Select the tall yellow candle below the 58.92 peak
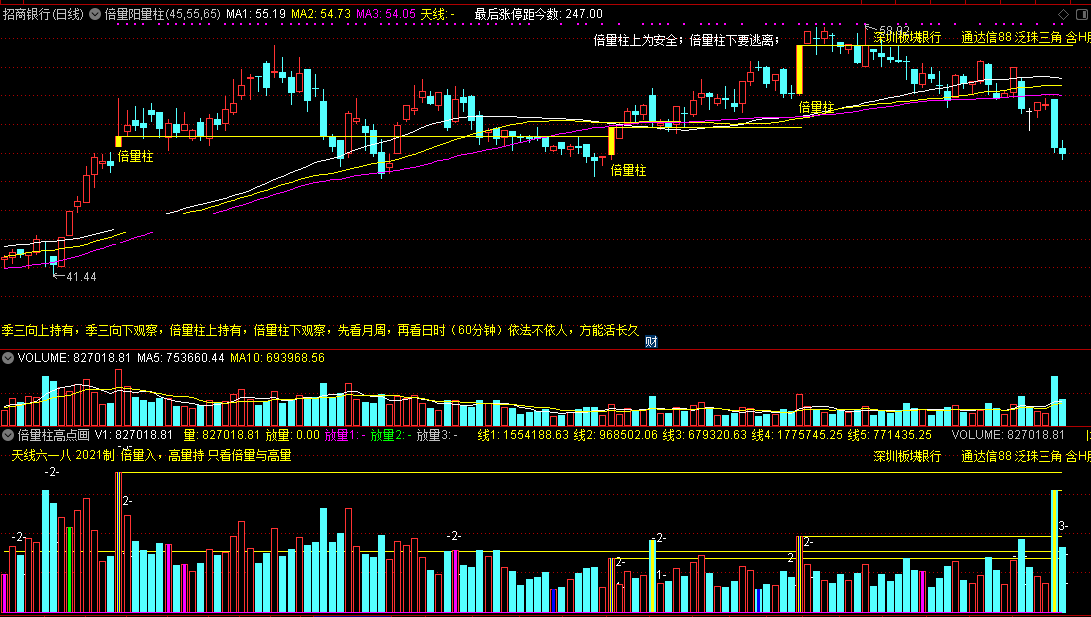The width and height of the screenshot is (1091, 617). pyautogui.click(x=799, y=70)
